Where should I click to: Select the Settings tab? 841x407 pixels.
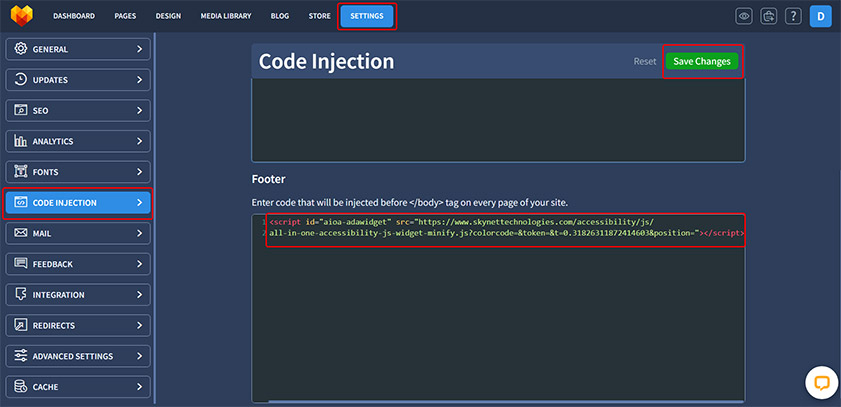367,16
